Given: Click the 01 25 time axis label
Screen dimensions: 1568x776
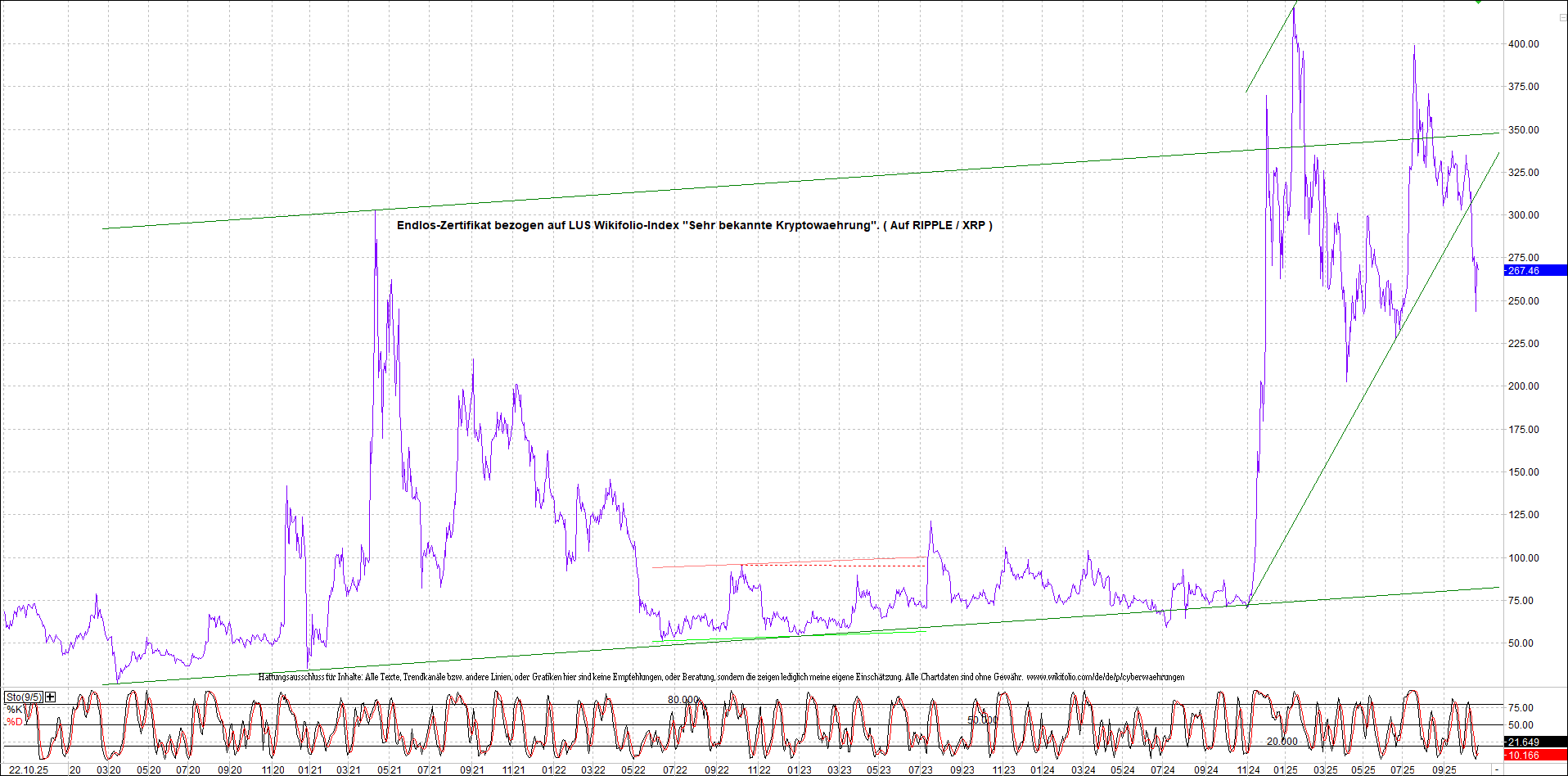Looking at the screenshot, I should pyautogui.click(x=1286, y=769).
